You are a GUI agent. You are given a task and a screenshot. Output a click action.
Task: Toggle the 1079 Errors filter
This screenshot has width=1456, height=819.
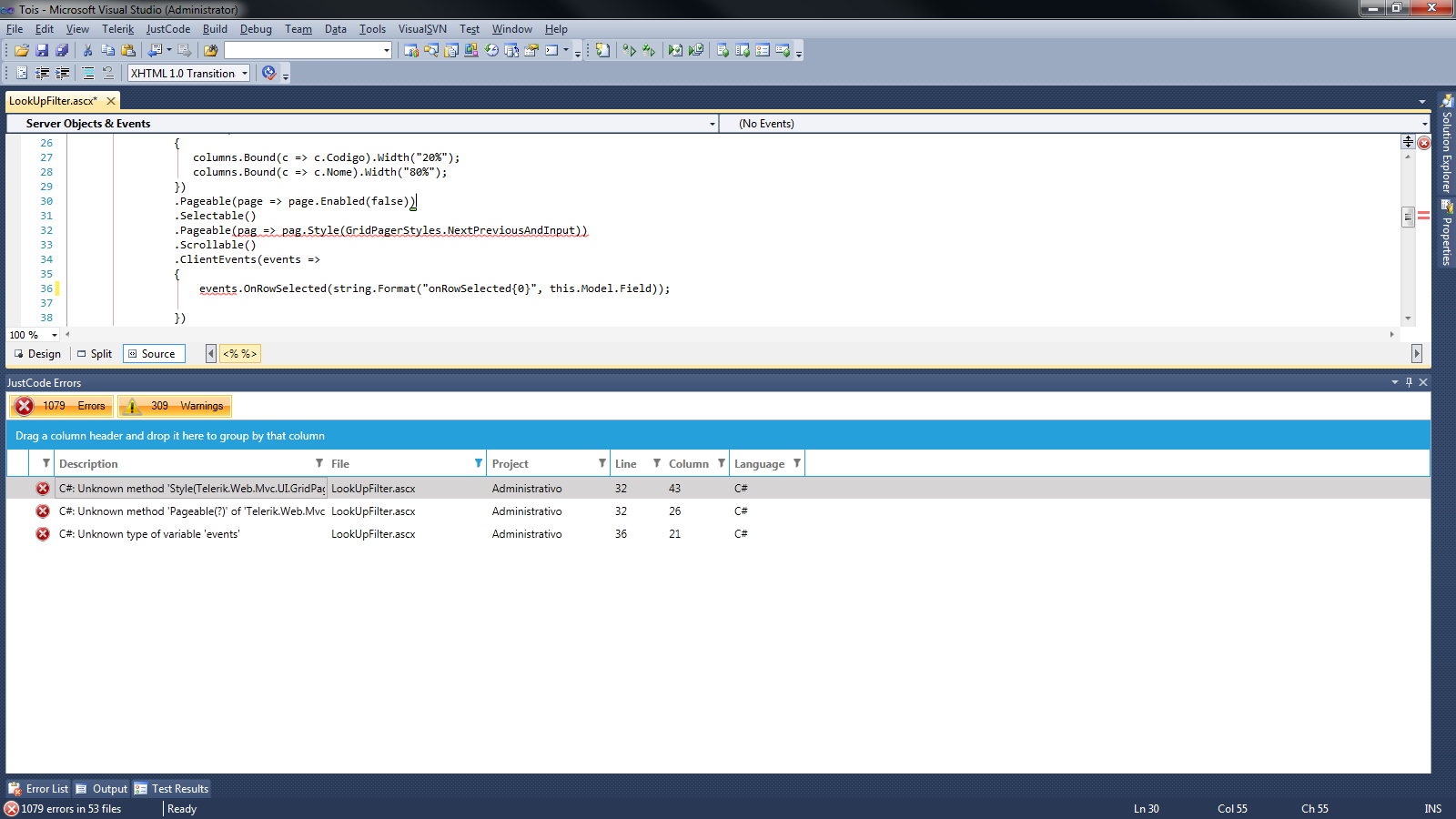coord(61,406)
